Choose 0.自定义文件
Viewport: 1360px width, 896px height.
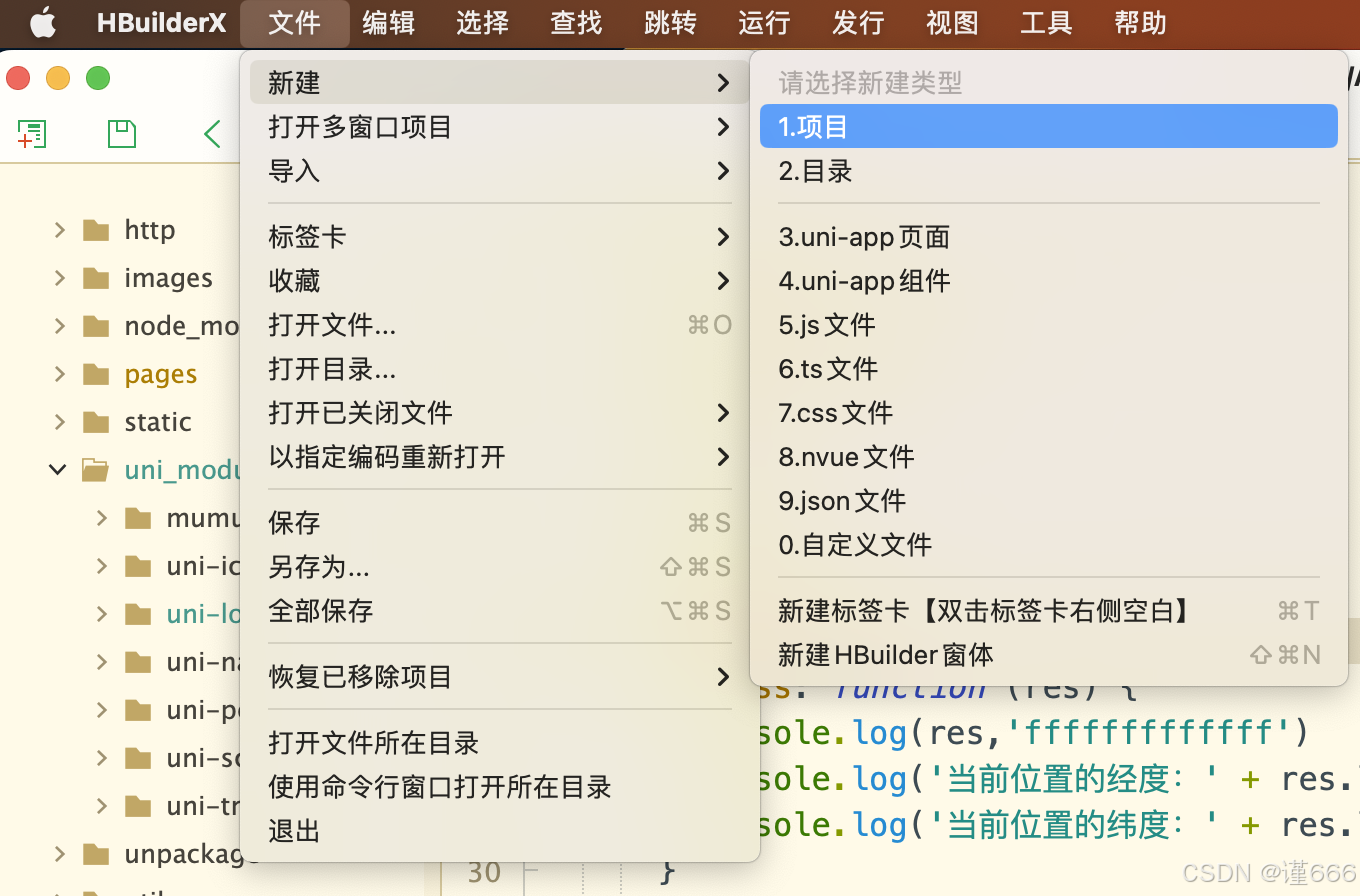(1049, 545)
